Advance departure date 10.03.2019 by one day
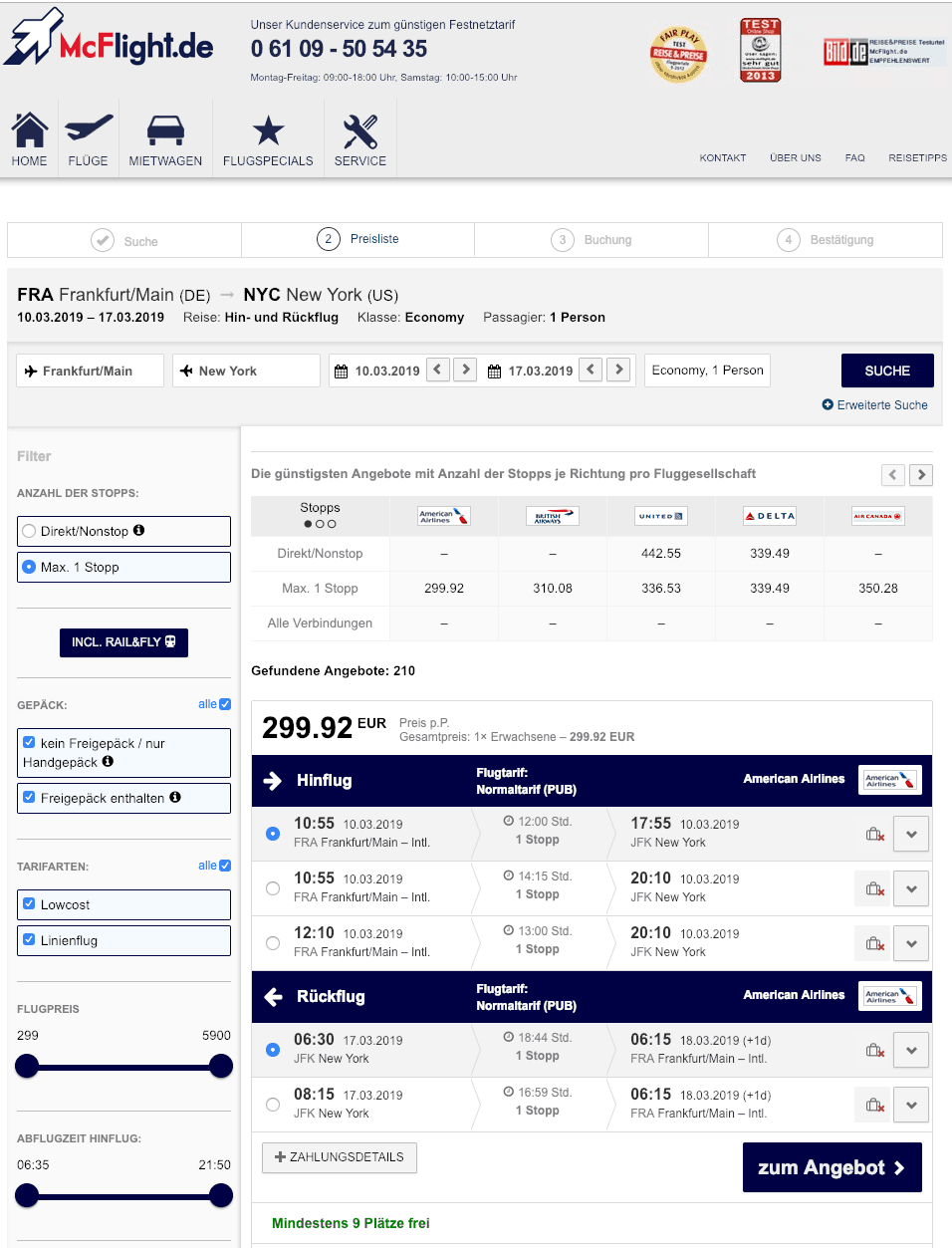This screenshot has height=1248, width=952. tap(465, 370)
